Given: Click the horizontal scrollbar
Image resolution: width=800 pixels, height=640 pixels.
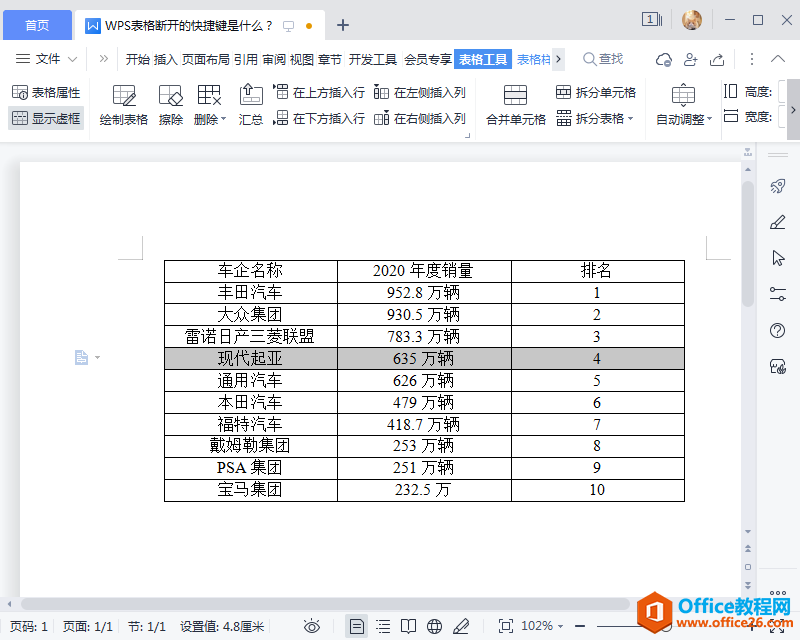Looking at the screenshot, I should [325, 604].
